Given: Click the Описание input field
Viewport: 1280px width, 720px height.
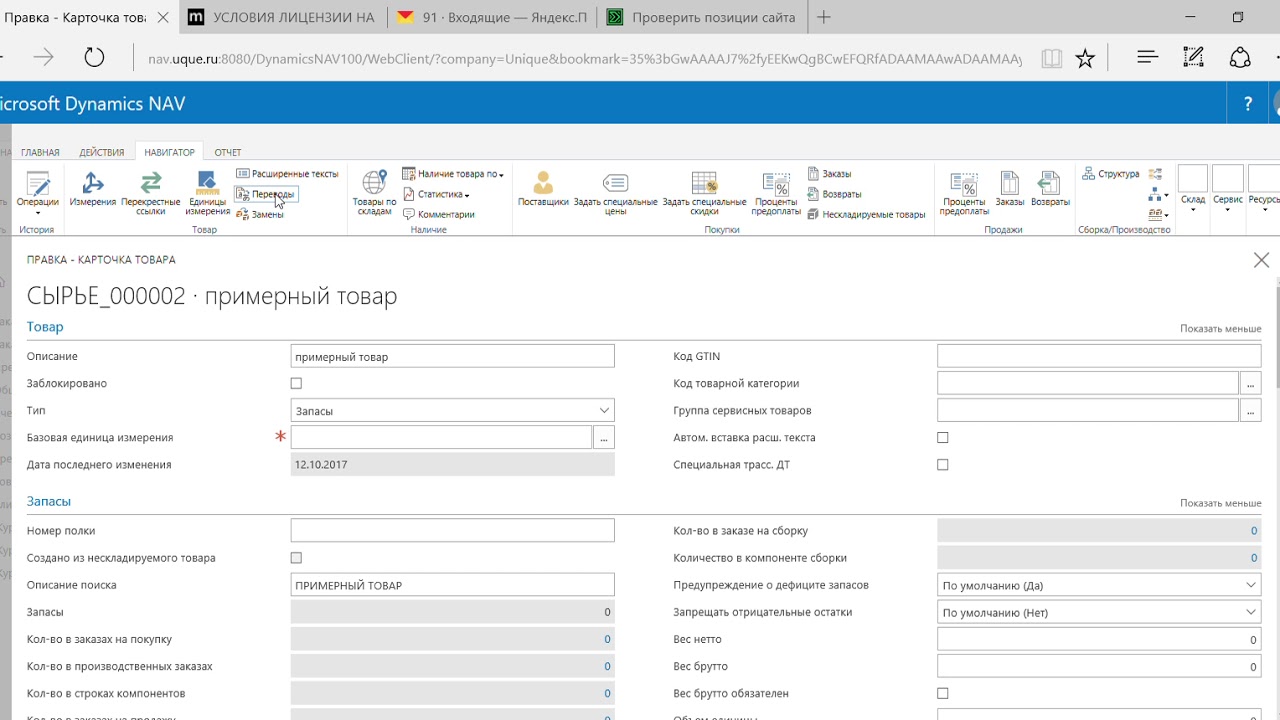Looking at the screenshot, I should (452, 356).
